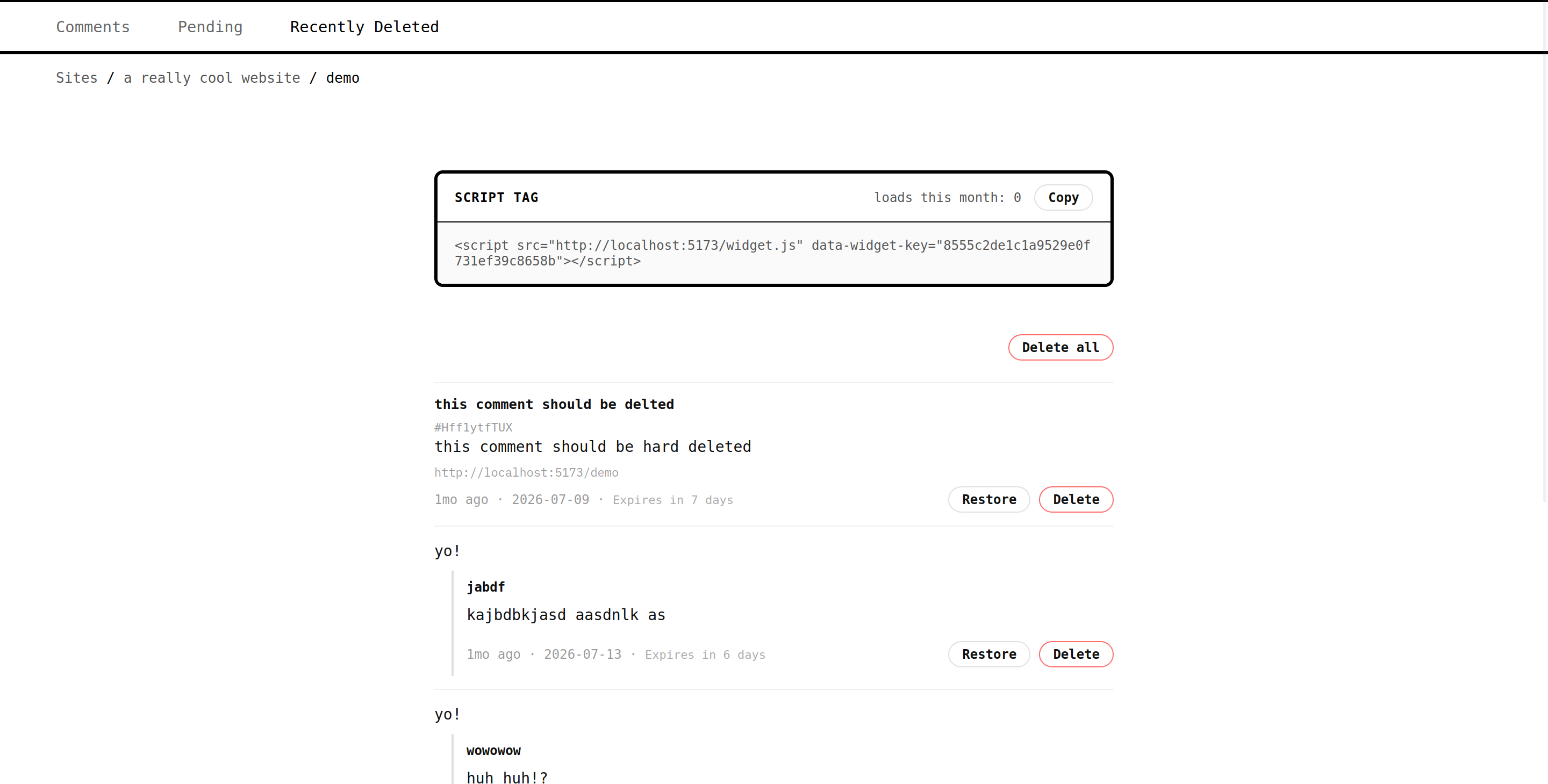Open the localhost:5173/demo URL link
Screen dimensions: 1548x784
(526, 473)
